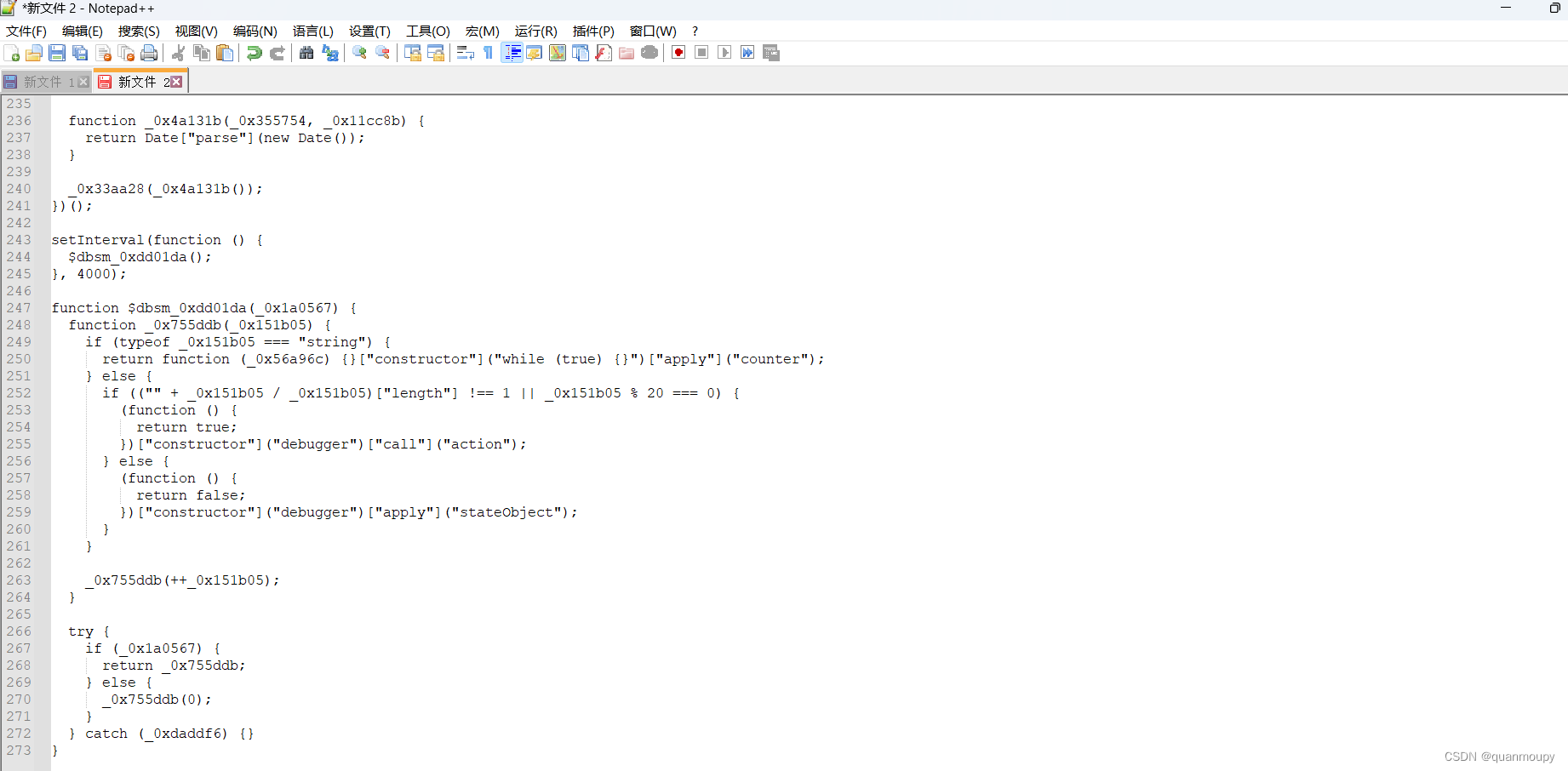This screenshot has height=771, width=1568.
Task: Click on $dbsm_0xdd01da function name on line 247
Action: (187, 308)
